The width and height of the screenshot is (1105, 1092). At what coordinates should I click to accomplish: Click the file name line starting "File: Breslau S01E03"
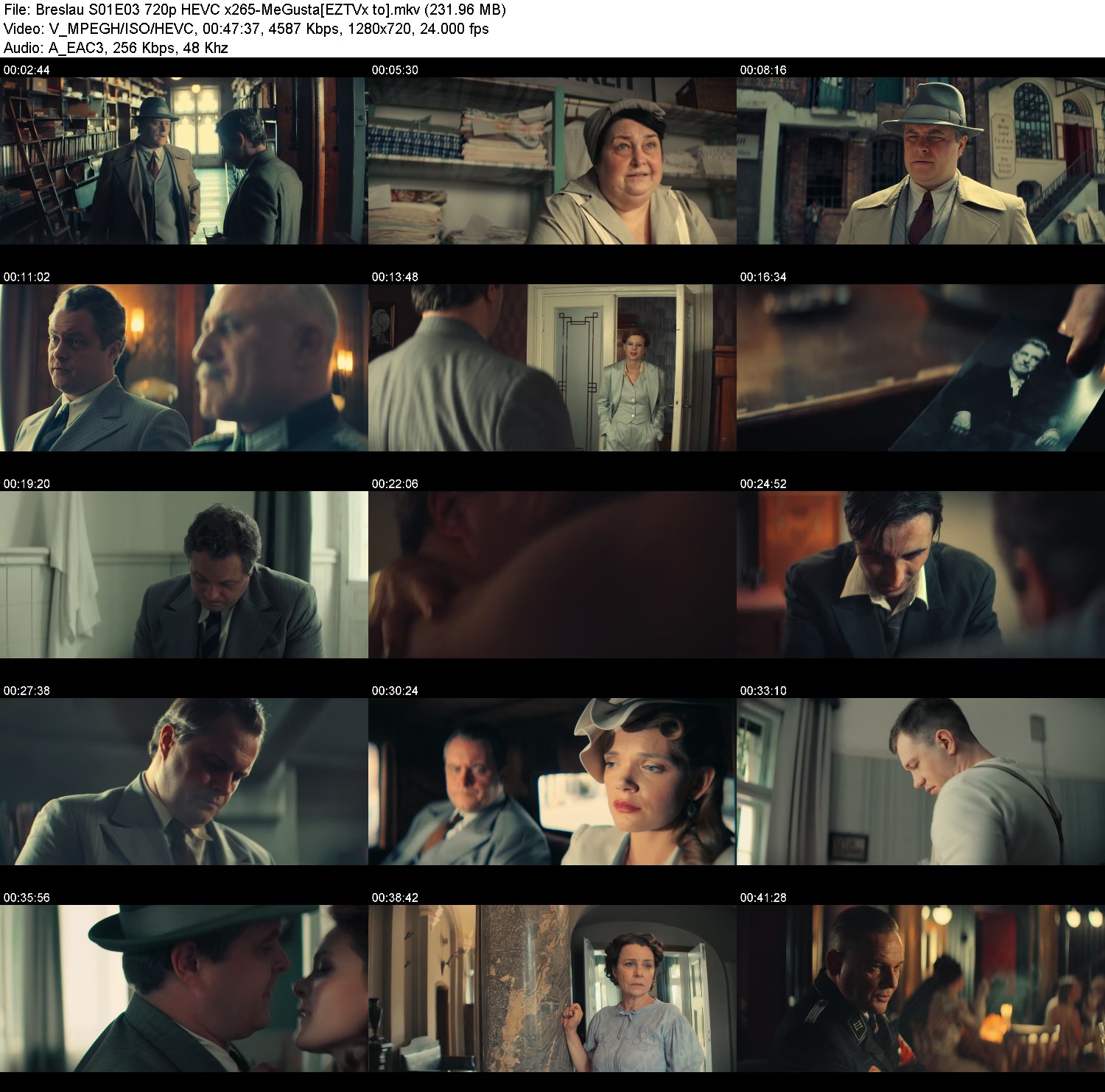(x=255, y=10)
